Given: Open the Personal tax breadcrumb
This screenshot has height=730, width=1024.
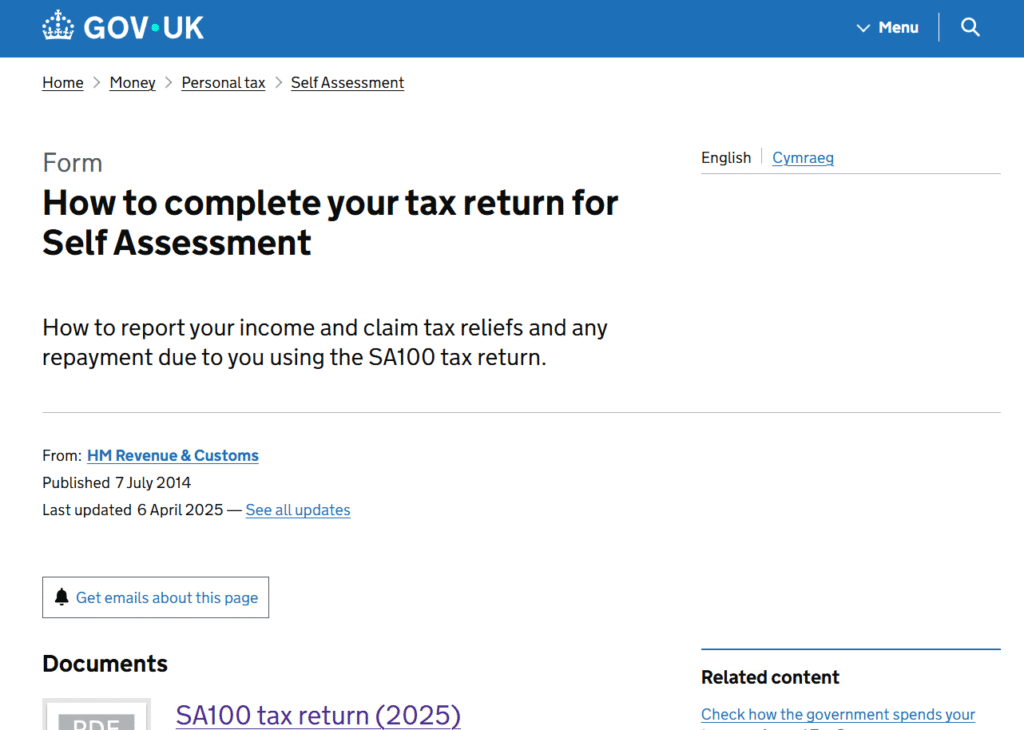Looking at the screenshot, I should (223, 83).
